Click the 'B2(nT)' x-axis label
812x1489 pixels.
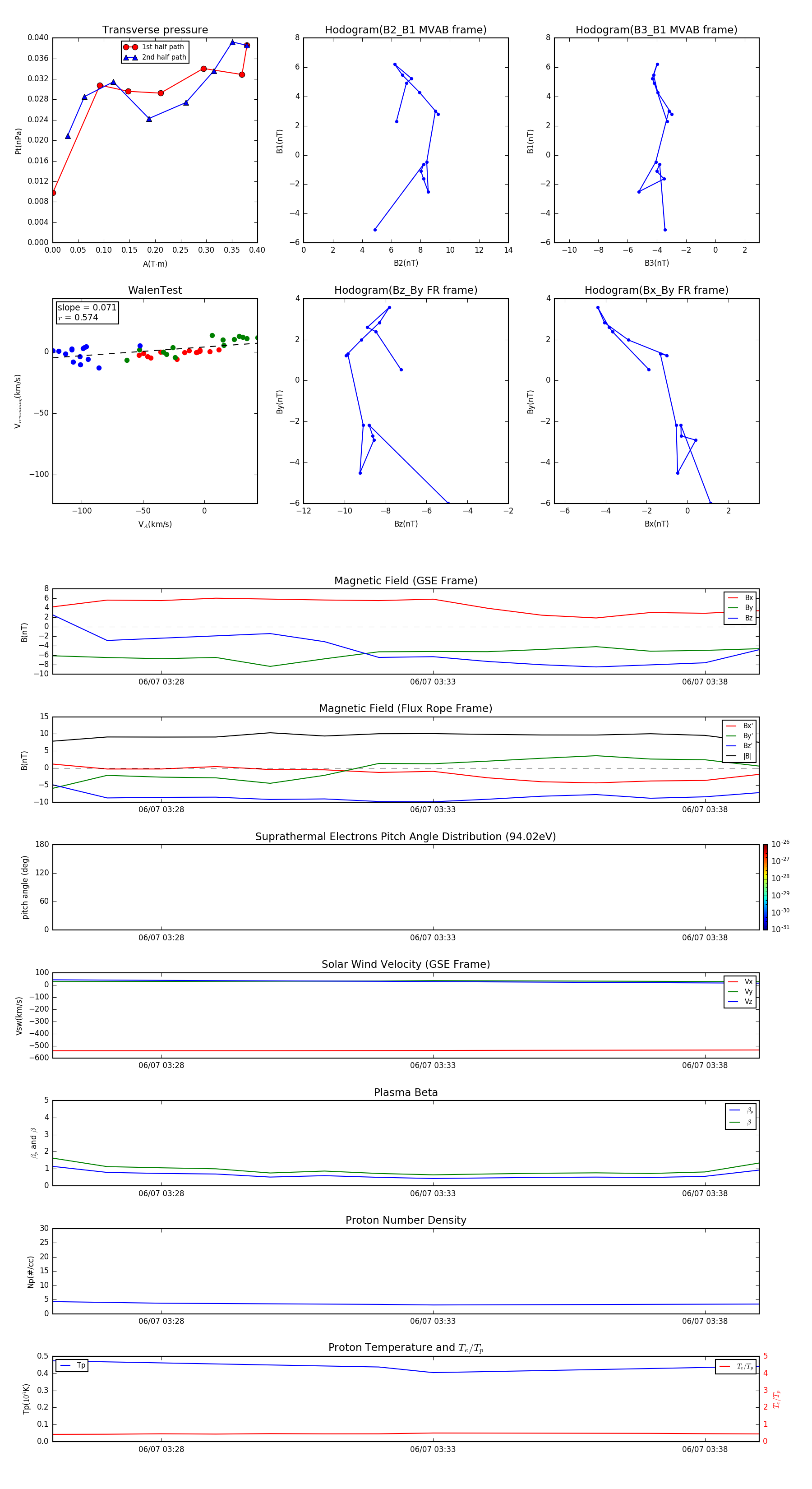pyautogui.click(x=406, y=263)
